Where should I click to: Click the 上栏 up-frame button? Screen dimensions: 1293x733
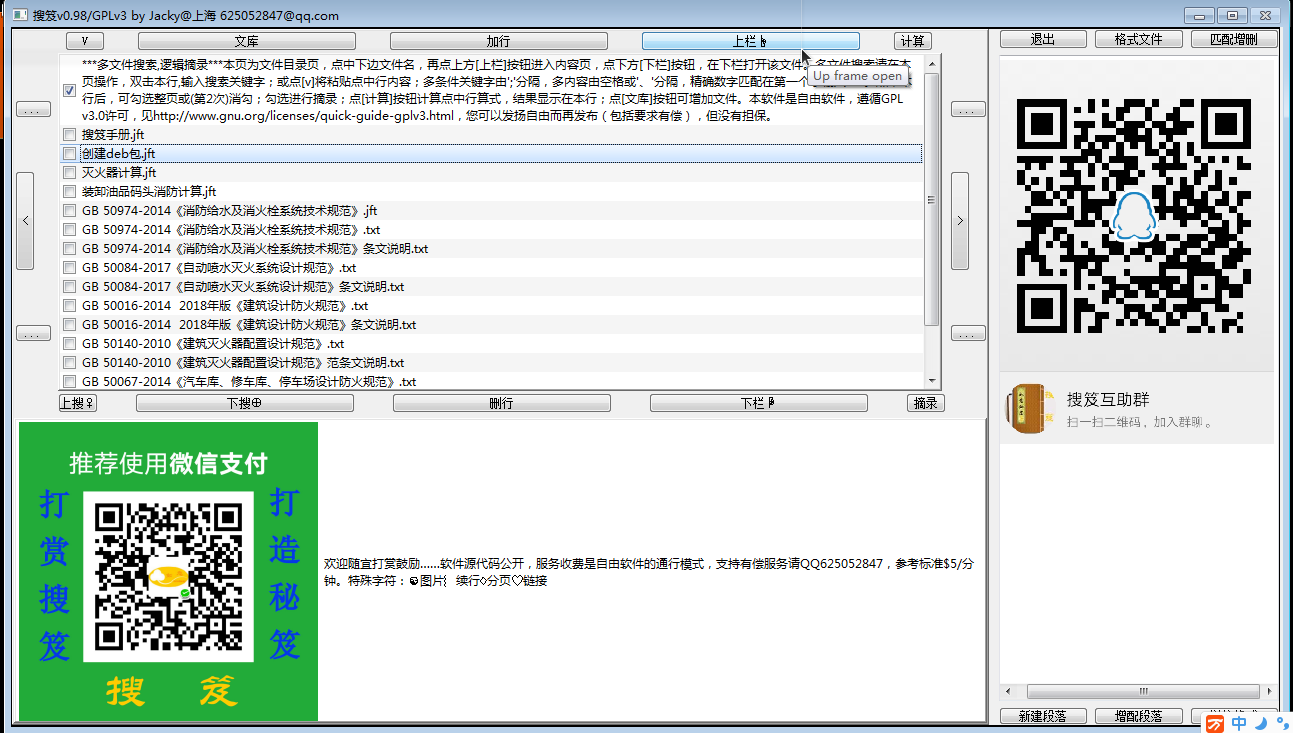[750, 41]
